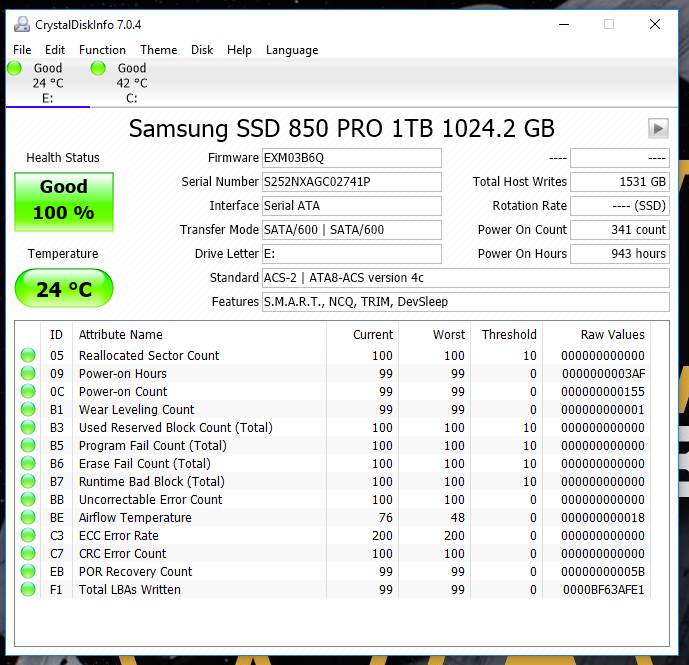Click Rotation Rate value field
689x665 pixels.
tap(620, 206)
